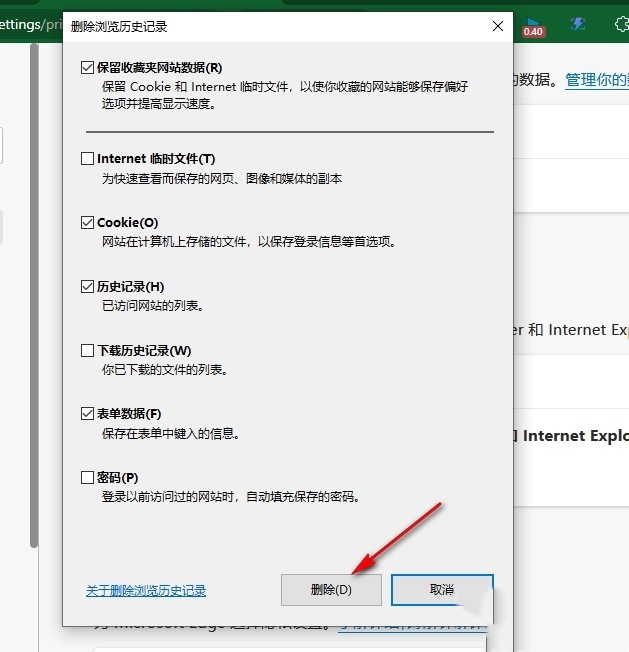Click the text 保存在表单中键入的信息。

171,434
